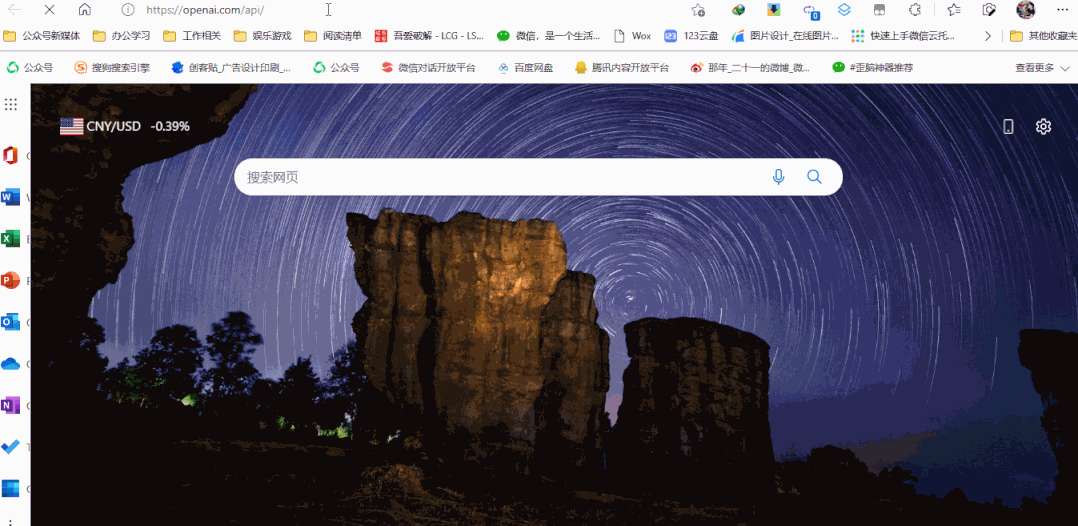Stop loading the page with X button
The image size is (1078, 526).
click(49, 10)
